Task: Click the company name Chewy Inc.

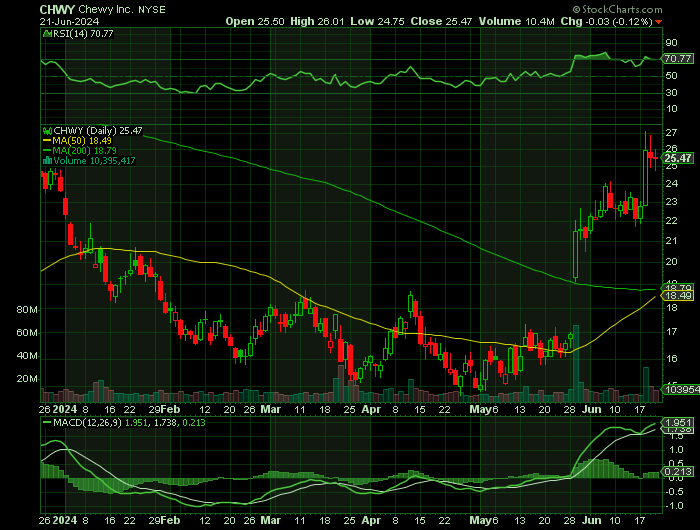Action: click(x=106, y=9)
